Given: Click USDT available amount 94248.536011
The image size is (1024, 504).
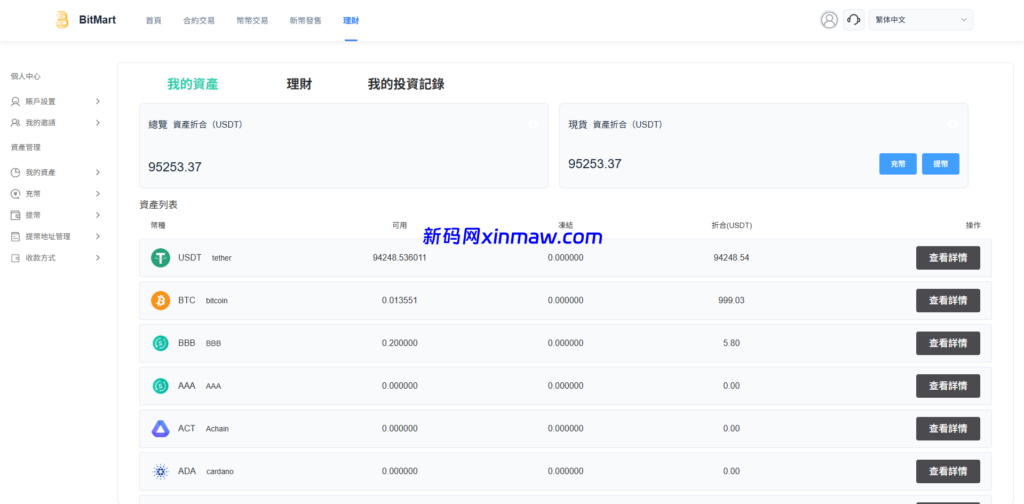Looking at the screenshot, I should (400, 257).
